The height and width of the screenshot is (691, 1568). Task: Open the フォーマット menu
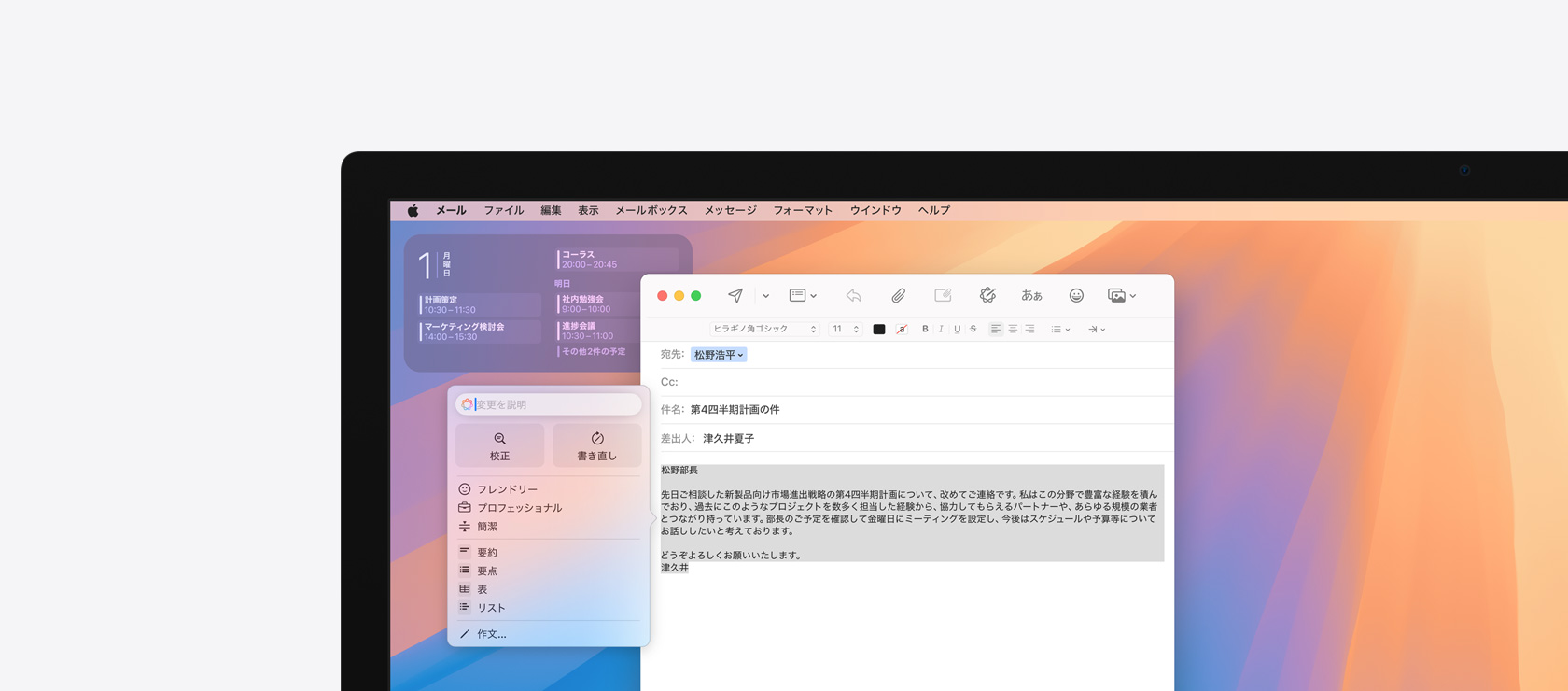802,210
